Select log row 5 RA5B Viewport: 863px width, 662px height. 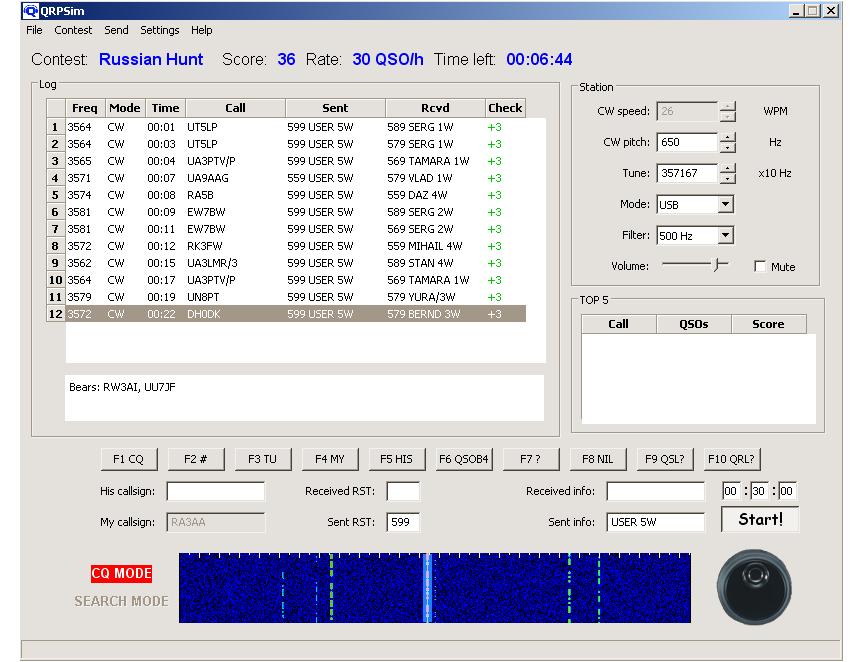pos(286,195)
